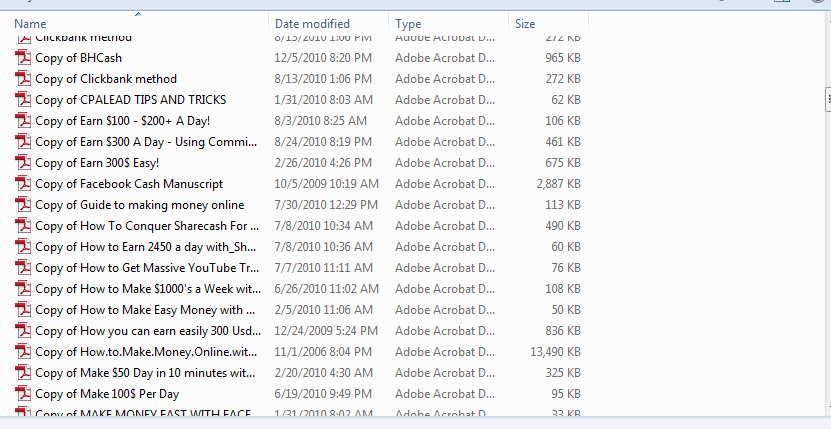
Task: Click PDF icon of Copy of How you can earn easily 300
Action: 23,330
